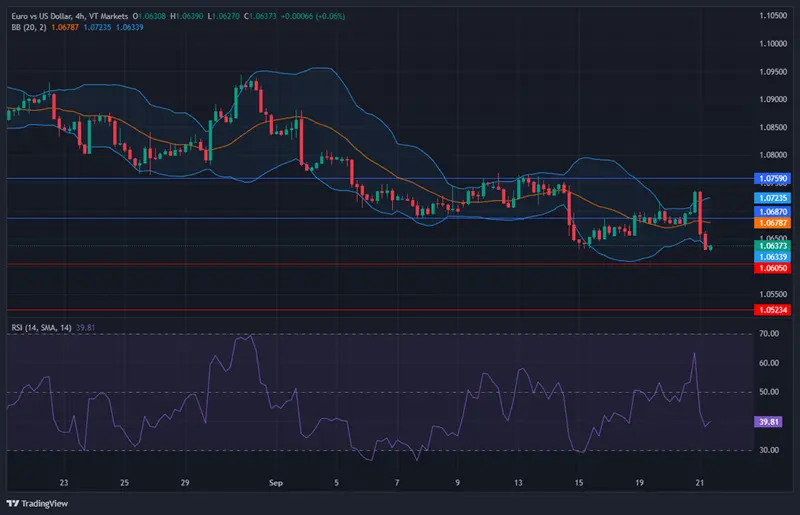Image resolution: width=800 pixels, height=515 pixels.
Task: Select the 39.81 RSI value label
Action: pos(769,422)
